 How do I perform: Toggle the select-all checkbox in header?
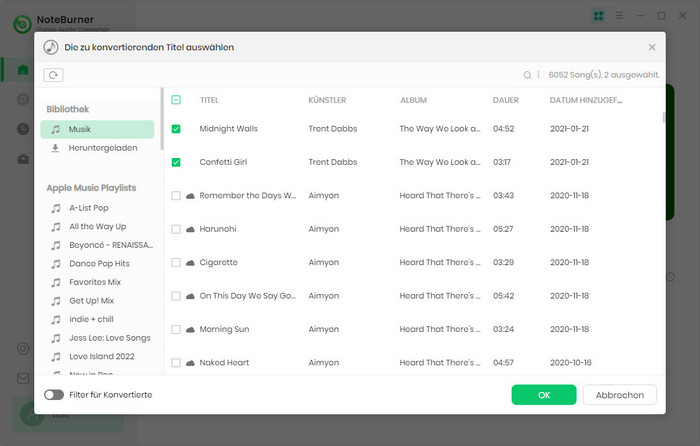176,100
